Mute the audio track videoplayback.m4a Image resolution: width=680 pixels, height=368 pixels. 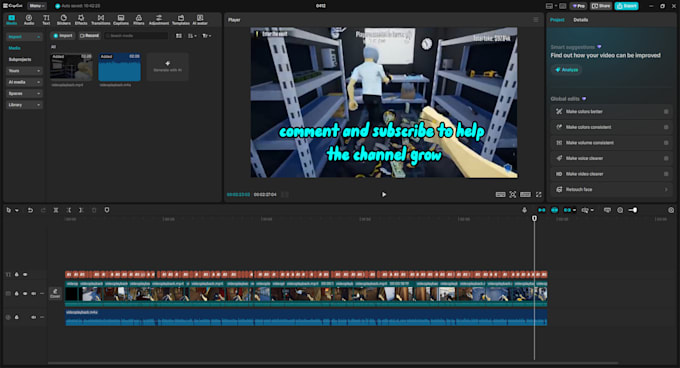click(x=33, y=317)
